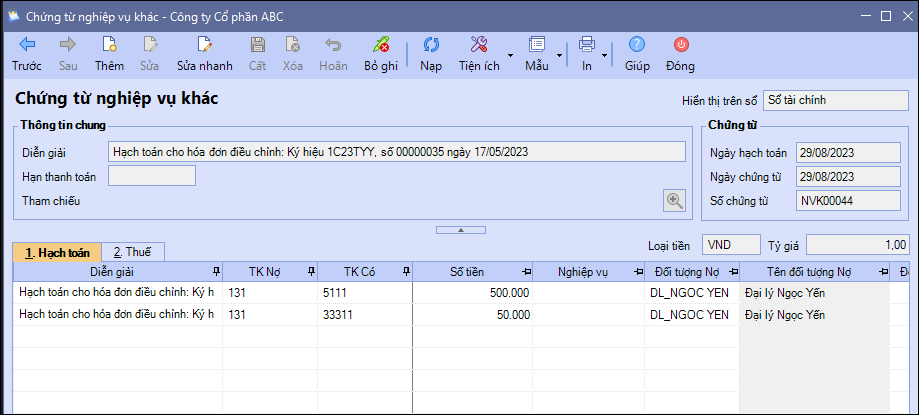The height and width of the screenshot is (415, 919).
Task: Select the Hạch toán tab
Action: click(x=57, y=253)
